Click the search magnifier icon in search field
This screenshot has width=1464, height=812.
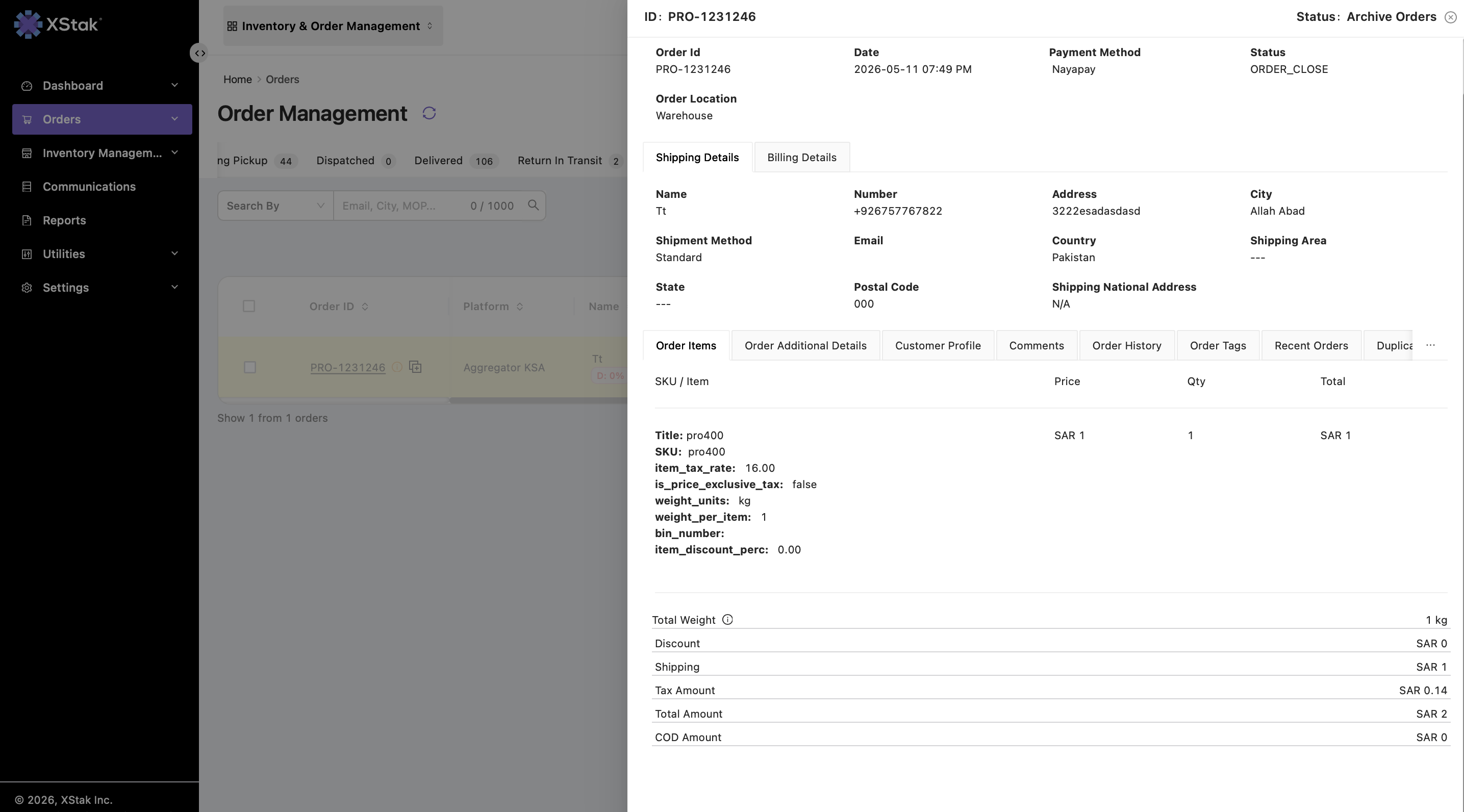tap(533, 205)
